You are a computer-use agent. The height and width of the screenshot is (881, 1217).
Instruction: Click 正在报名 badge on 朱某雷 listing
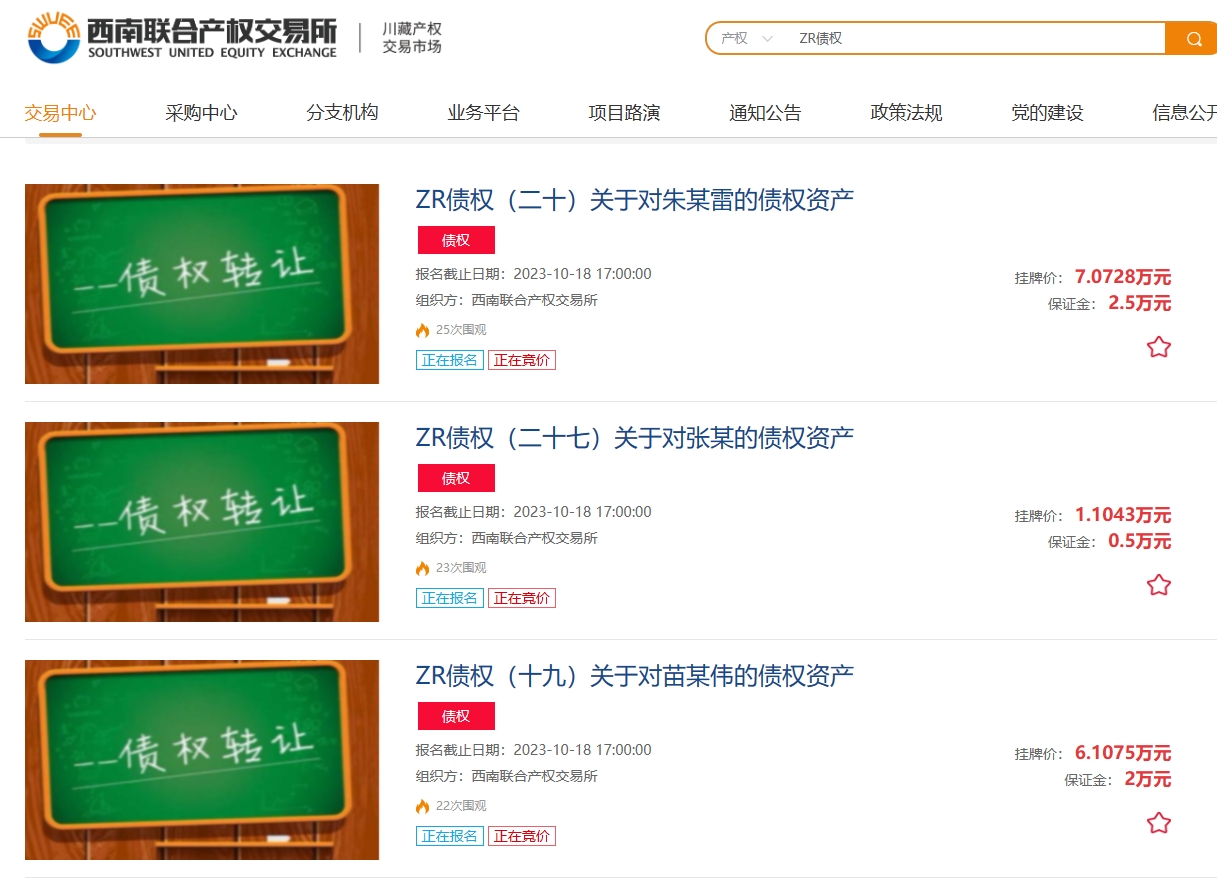pos(449,360)
